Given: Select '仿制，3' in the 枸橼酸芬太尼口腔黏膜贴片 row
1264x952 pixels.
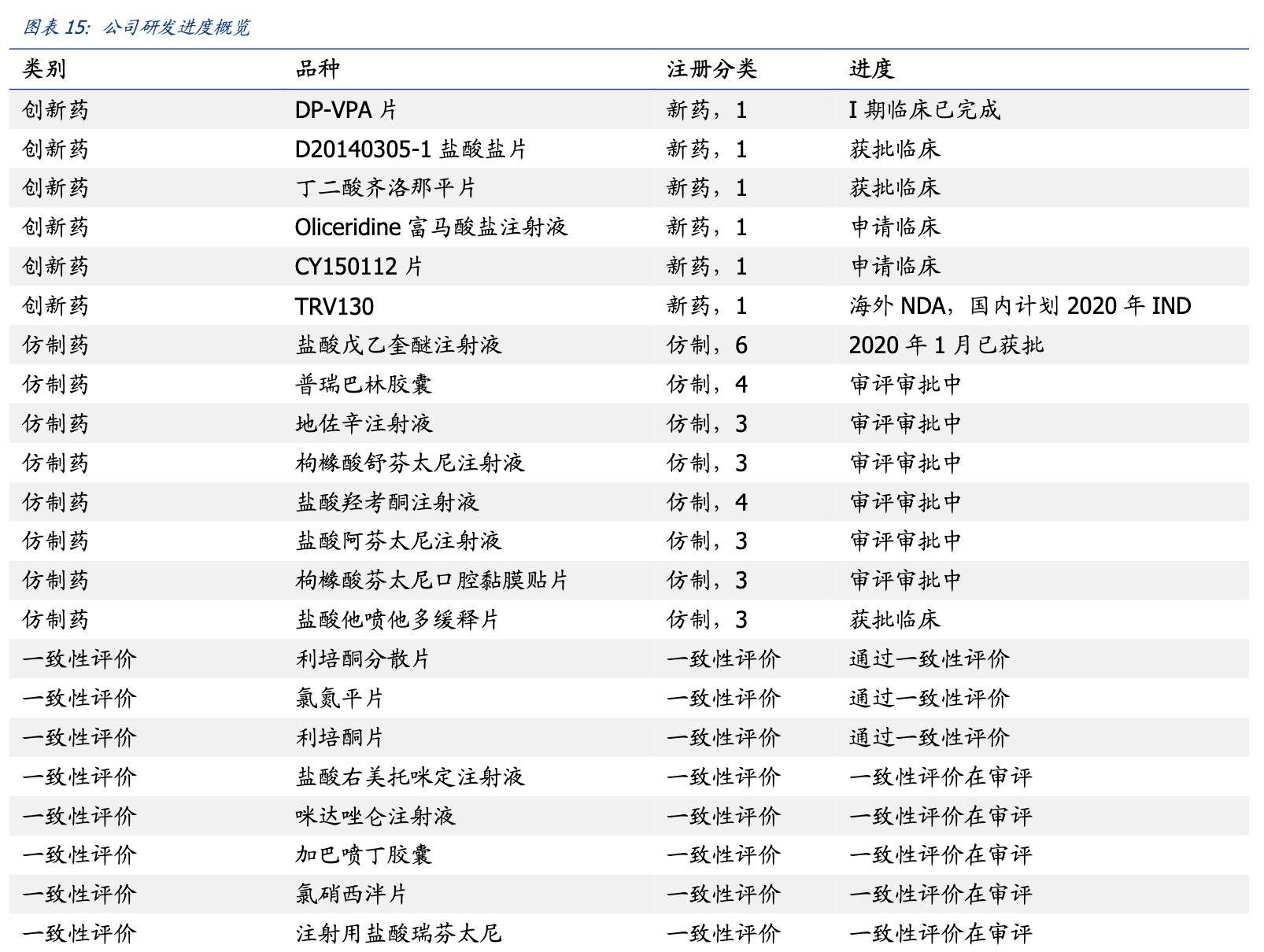Looking at the screenshot, I should click(708, 581).
